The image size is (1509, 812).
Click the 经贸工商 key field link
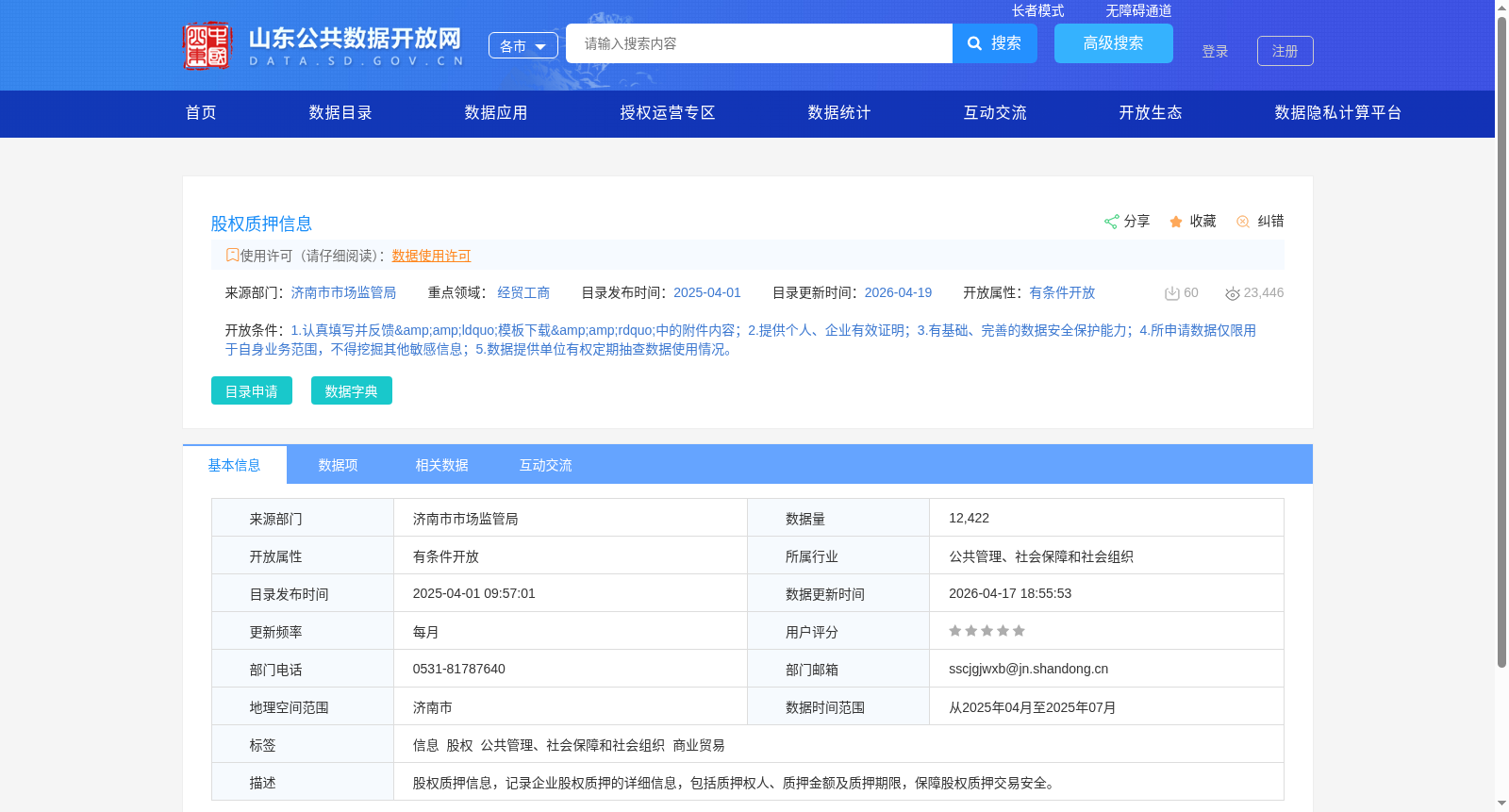click(x=523, y=293)
